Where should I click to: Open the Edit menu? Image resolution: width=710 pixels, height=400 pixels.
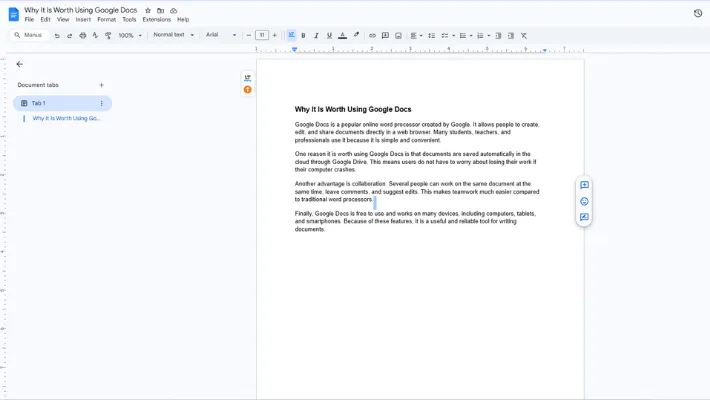click(x=45, y=19)
